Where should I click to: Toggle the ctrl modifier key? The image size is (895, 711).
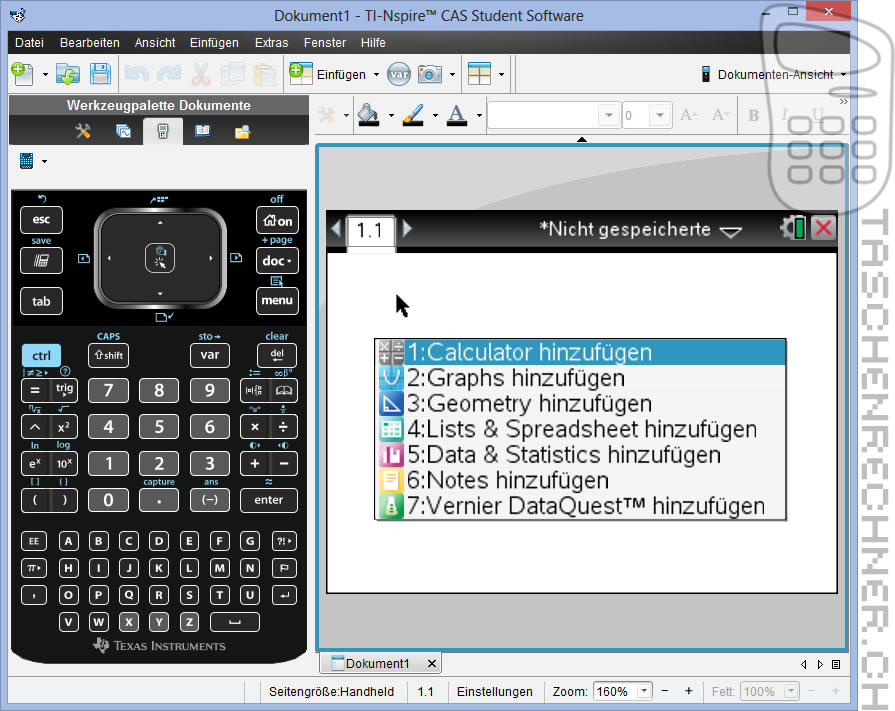(x=41, y=356)
